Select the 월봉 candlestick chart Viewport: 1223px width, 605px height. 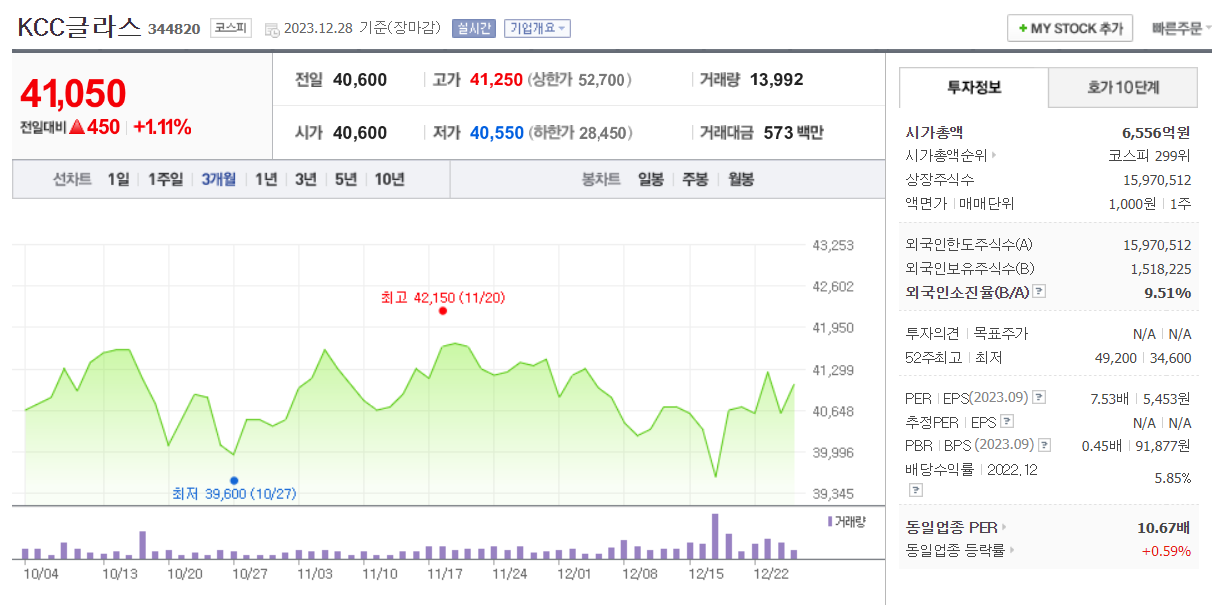pyautogui.click(x=740, y=179)
